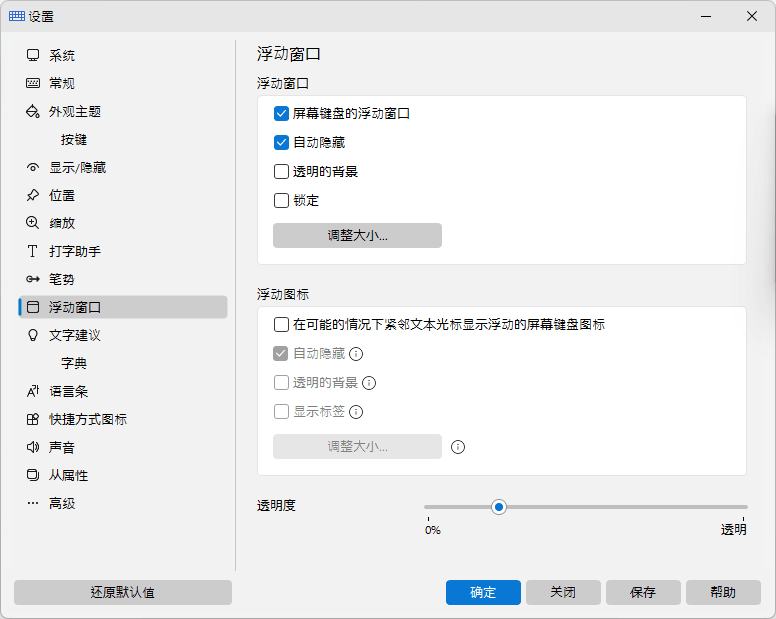This screenshot has height=619, width=776.
Task: Click the lightbulb icon beside 文字建议
Action: [x=33, y=335]
